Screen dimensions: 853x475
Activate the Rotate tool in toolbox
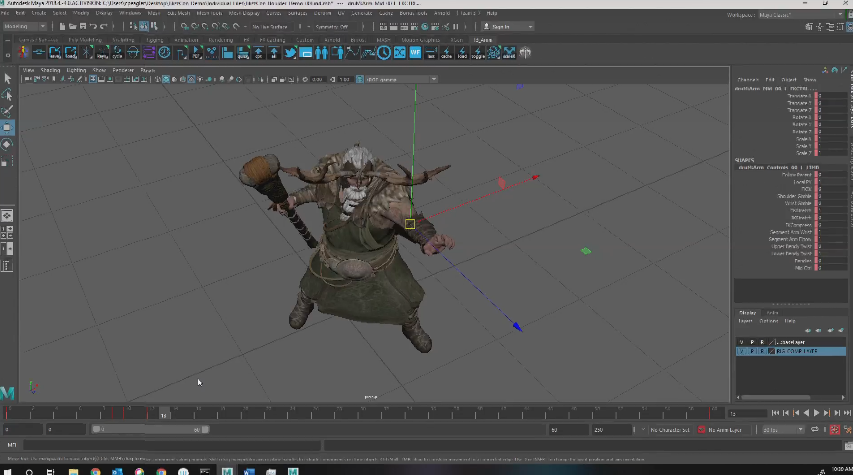tap(7, 144)
